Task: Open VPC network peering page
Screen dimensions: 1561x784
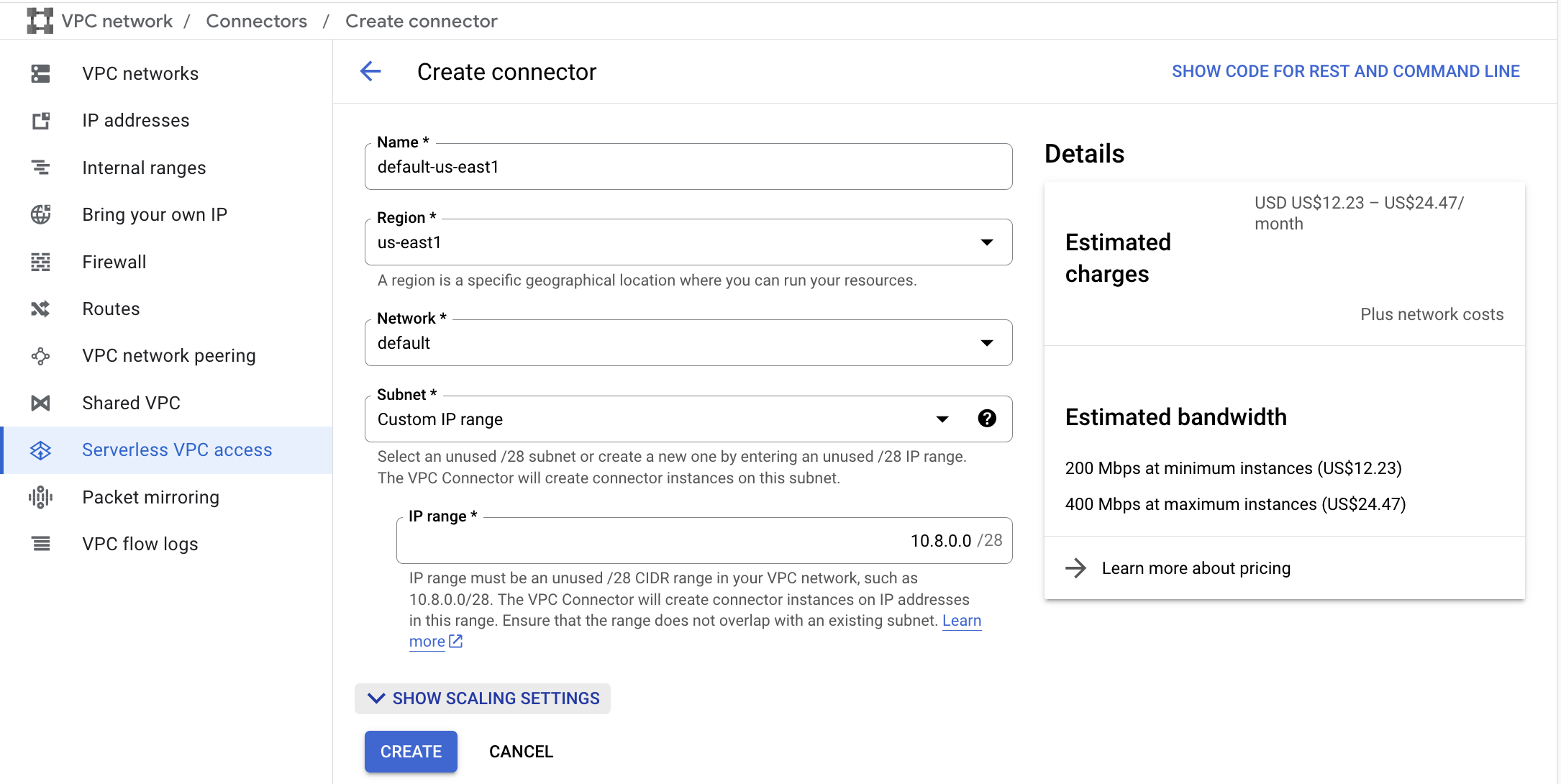Action: click(x=169, y=355)
